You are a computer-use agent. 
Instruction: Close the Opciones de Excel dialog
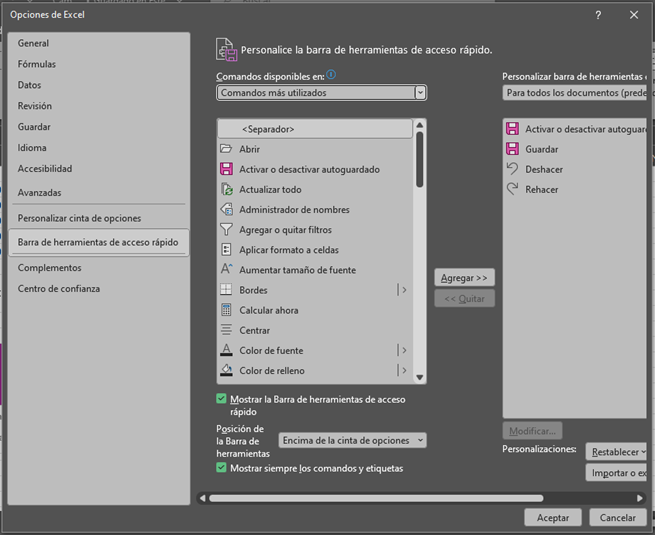(x=634, y=15)
